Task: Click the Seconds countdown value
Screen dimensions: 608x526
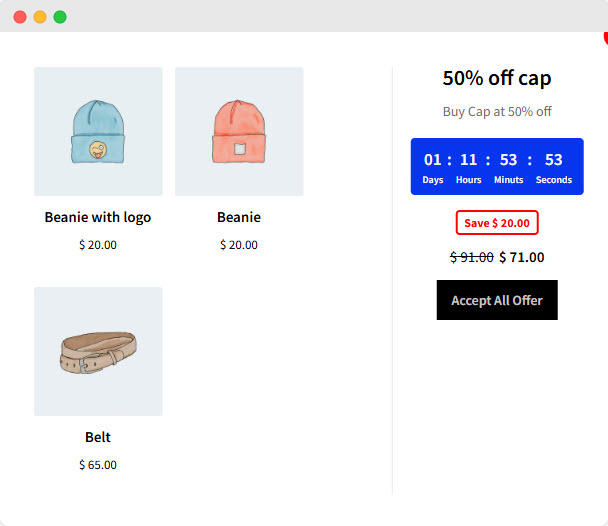Action: click(554, 160)
